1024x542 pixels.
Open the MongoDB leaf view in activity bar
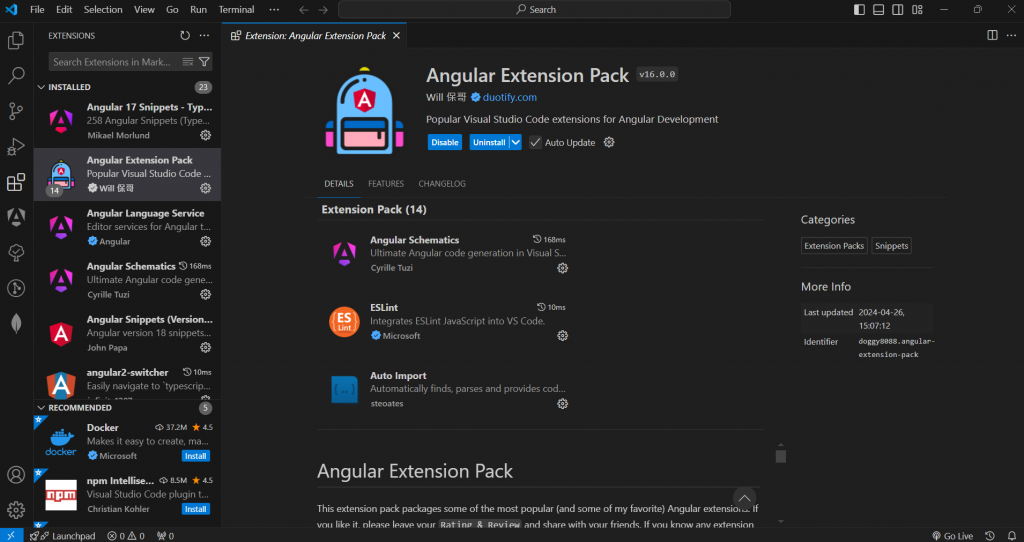click(x=16, y=323)
